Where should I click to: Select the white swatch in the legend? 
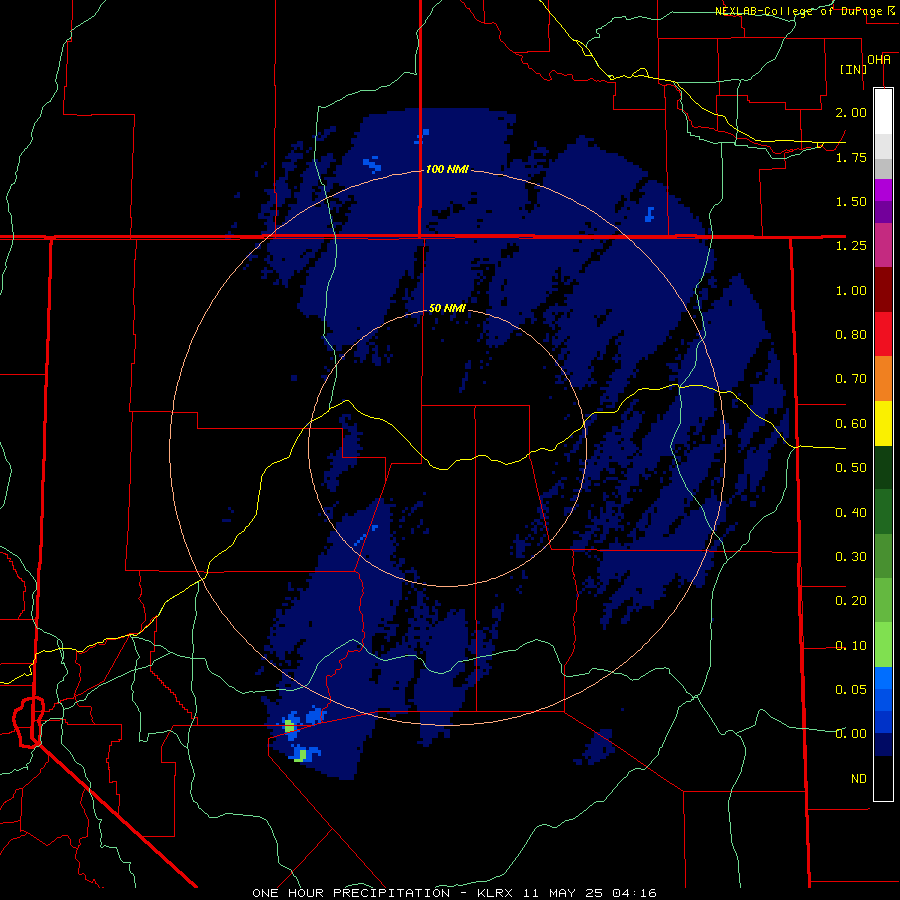coord(883,111)
